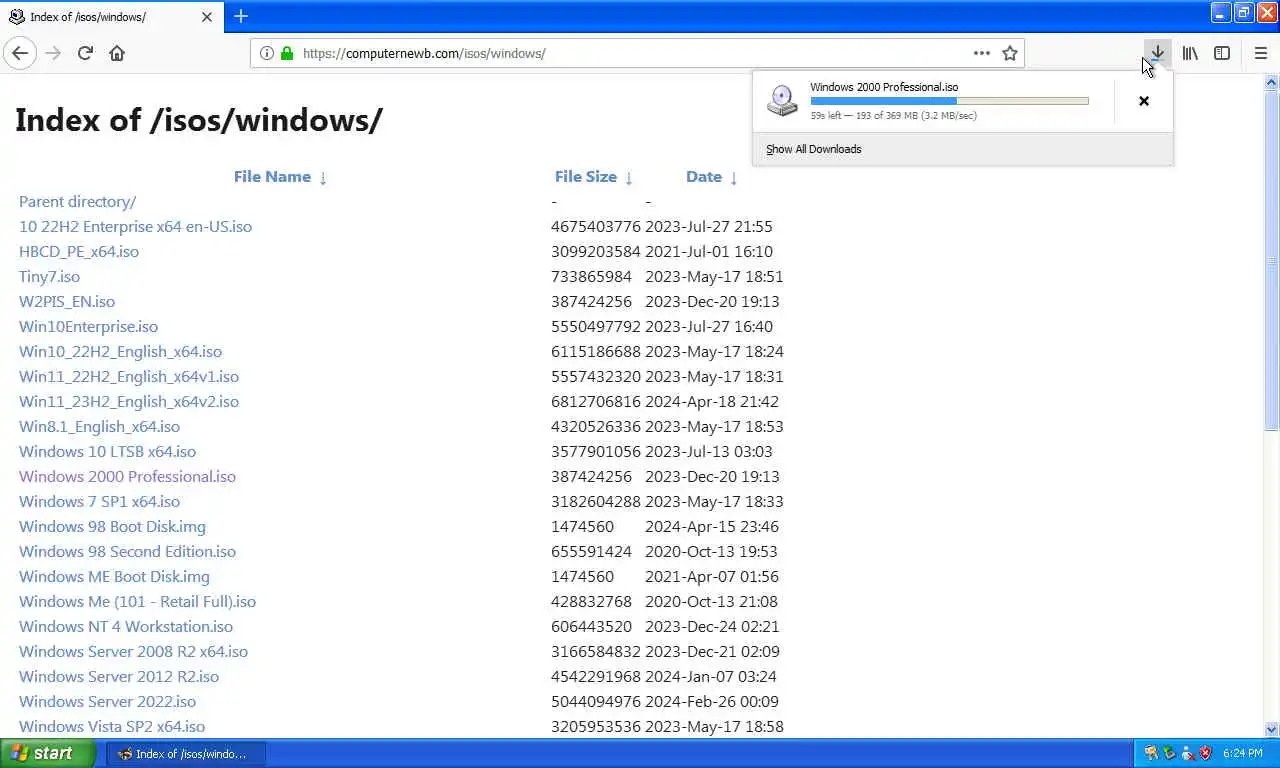This screenshot has width=1280, height=768.
Task: Click the download progress bar
Action: tap(949, 101)
